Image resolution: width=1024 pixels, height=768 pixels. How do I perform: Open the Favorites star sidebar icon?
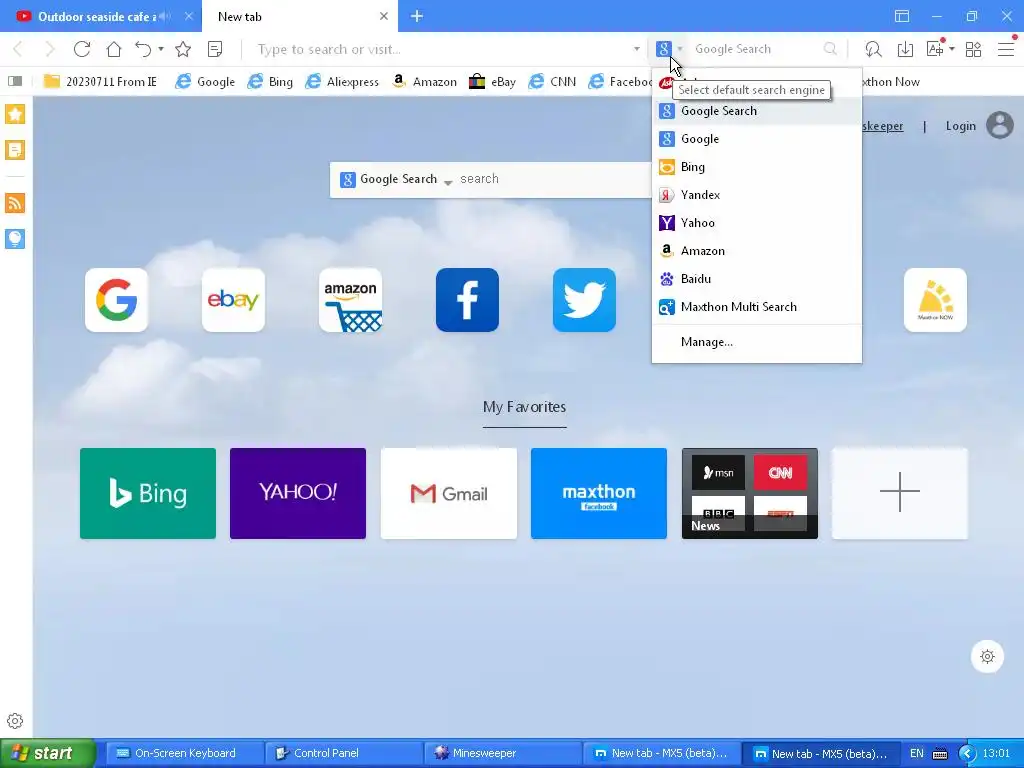pos(15,114)
